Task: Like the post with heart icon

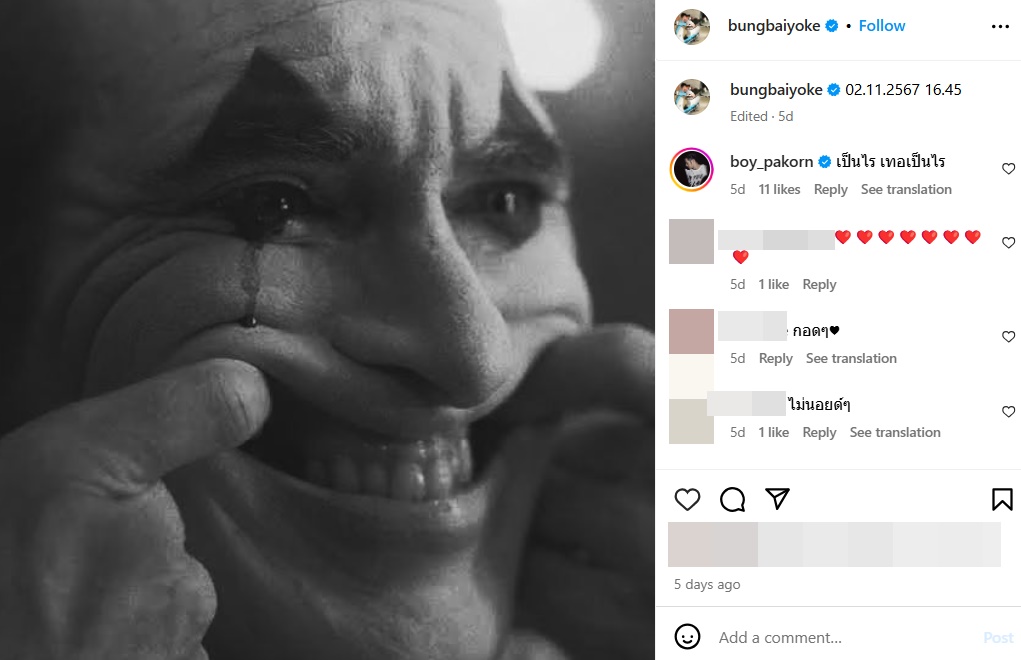Action: [x=687, y=499]
